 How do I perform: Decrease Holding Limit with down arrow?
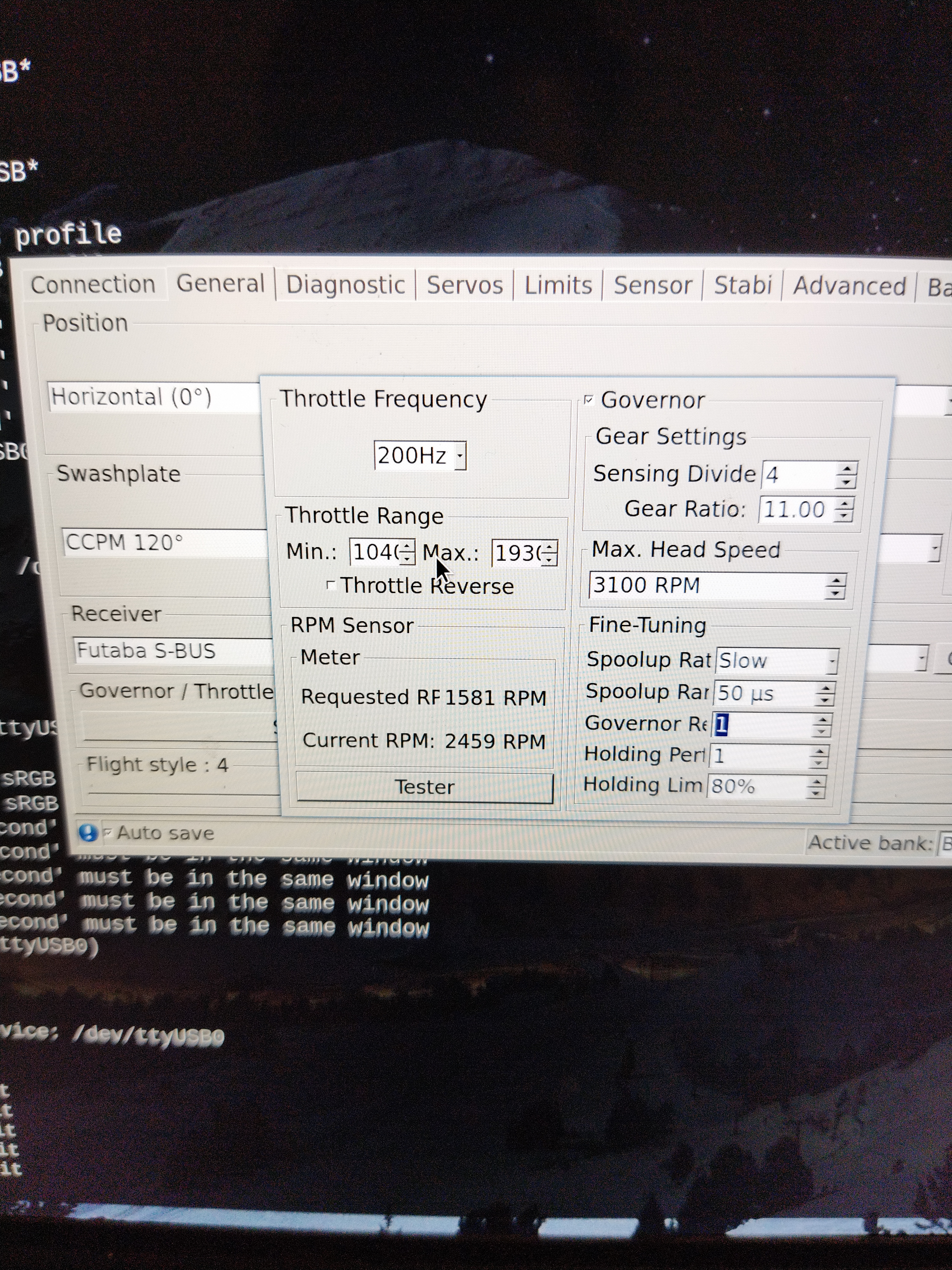815,793
